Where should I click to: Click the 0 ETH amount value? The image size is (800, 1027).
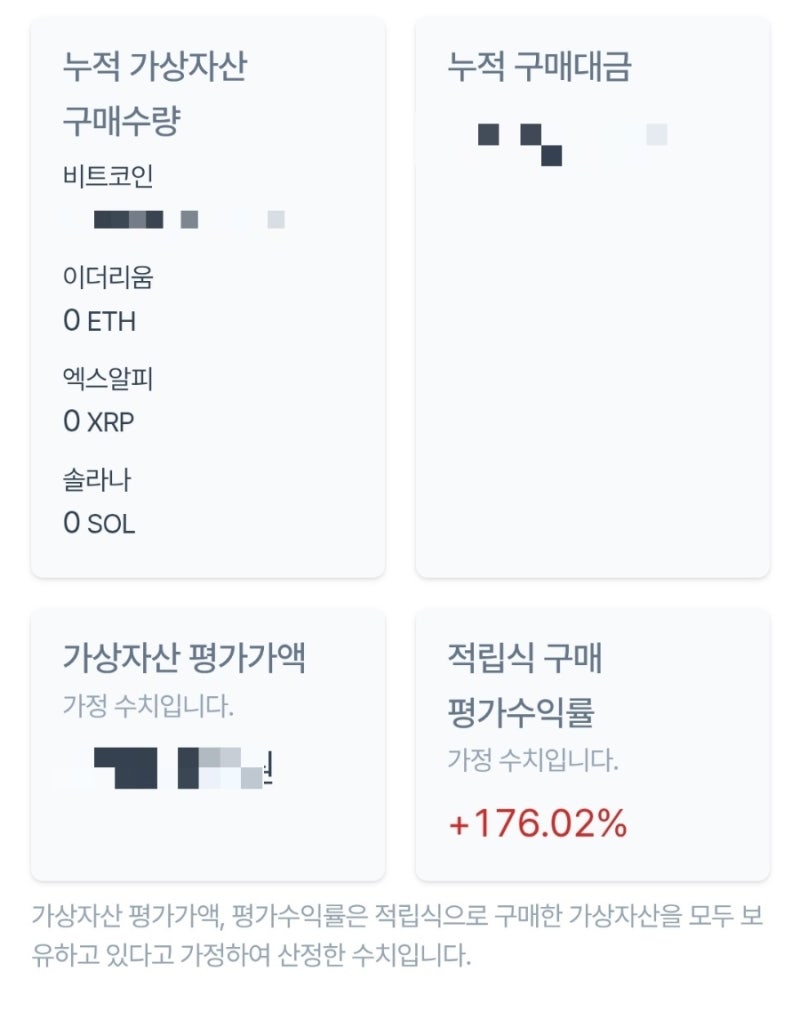tap(96, 321)
